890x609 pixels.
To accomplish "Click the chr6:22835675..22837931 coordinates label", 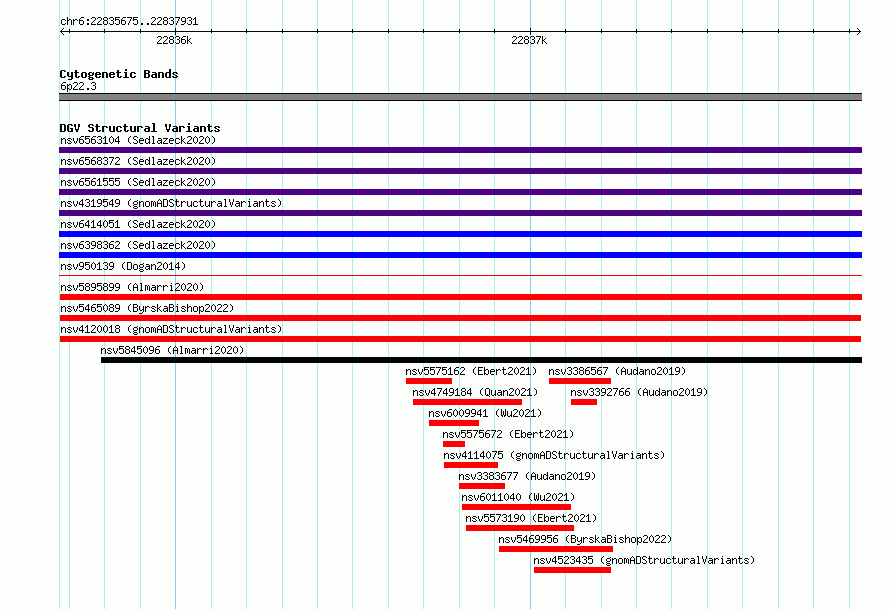I will 129,22.
